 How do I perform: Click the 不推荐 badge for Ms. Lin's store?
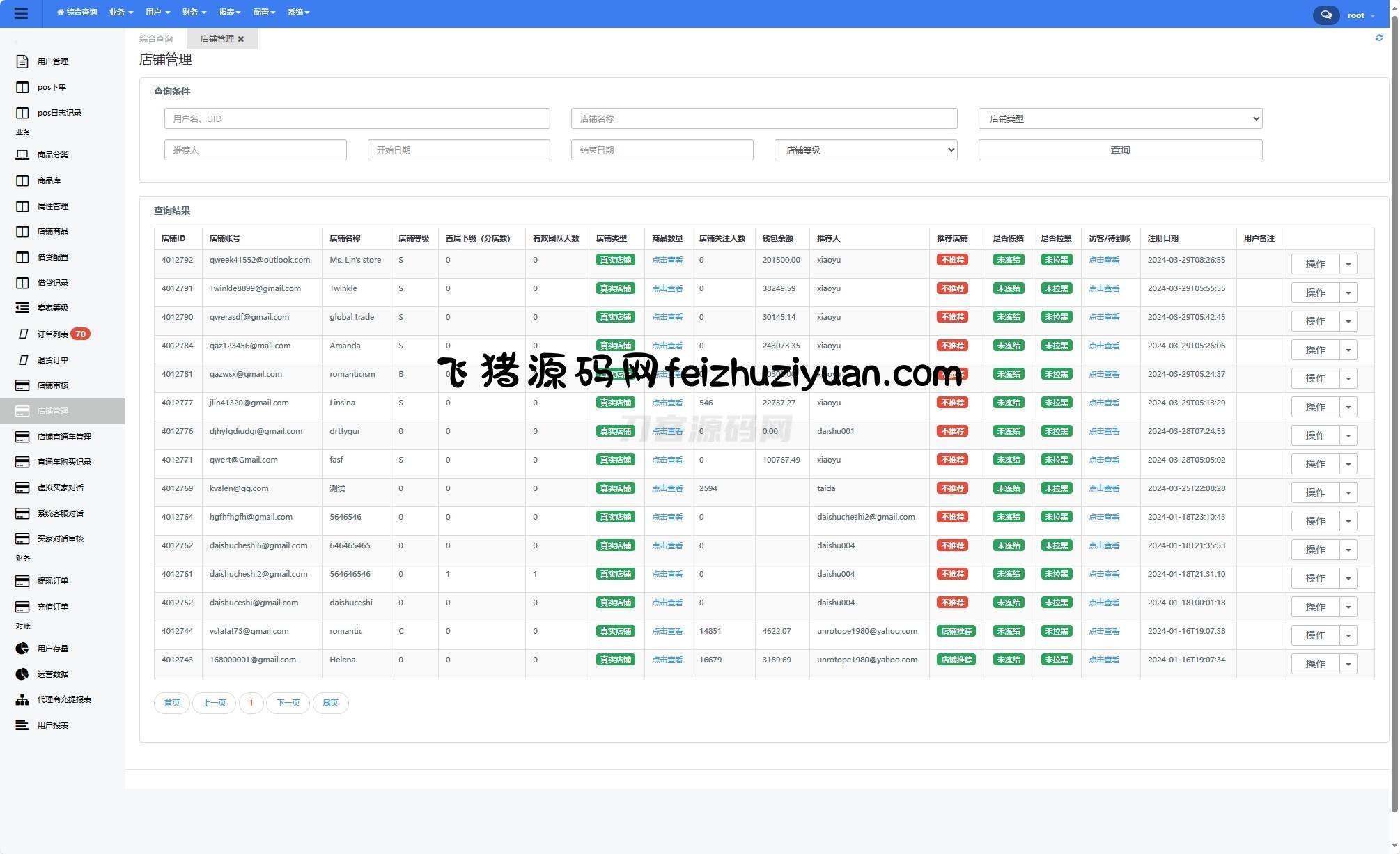[x=951, y=260]
